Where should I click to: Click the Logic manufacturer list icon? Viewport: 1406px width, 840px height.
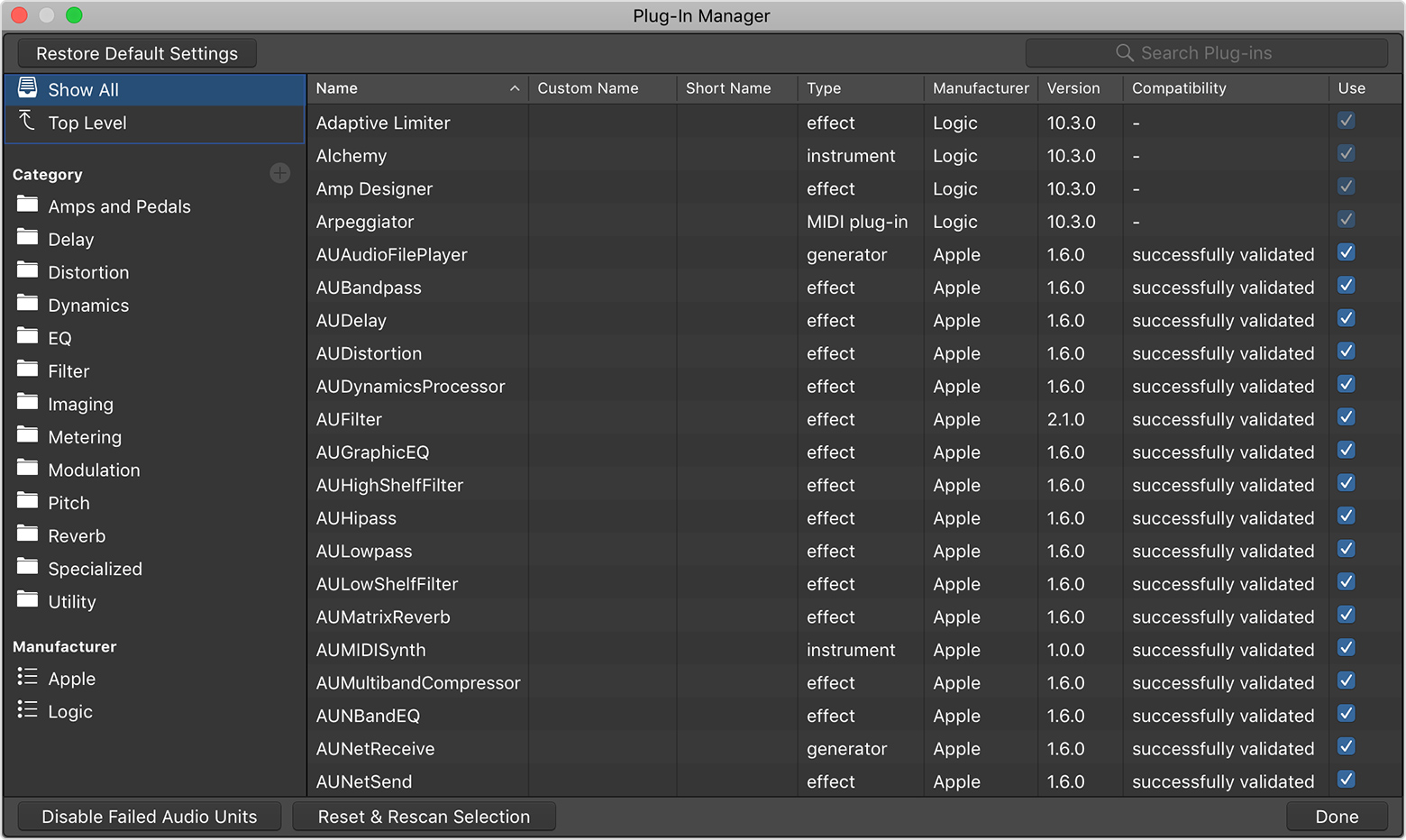pos(27,710)
